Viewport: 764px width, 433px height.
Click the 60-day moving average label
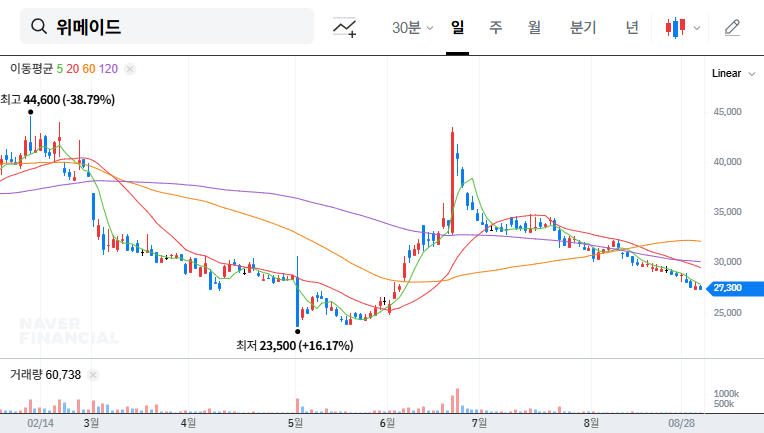click(89, 69)
